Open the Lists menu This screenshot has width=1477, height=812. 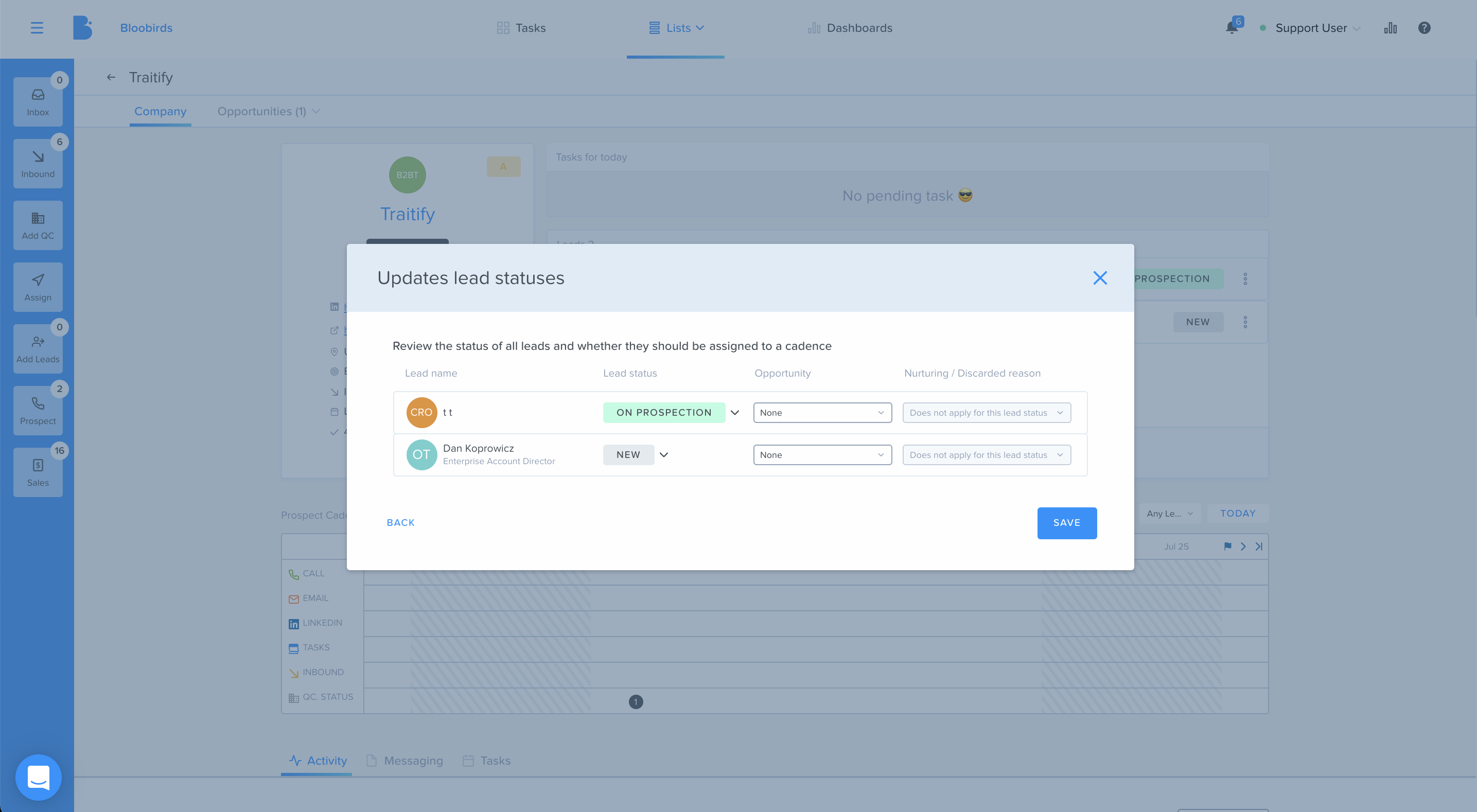(x=676, y=27)
